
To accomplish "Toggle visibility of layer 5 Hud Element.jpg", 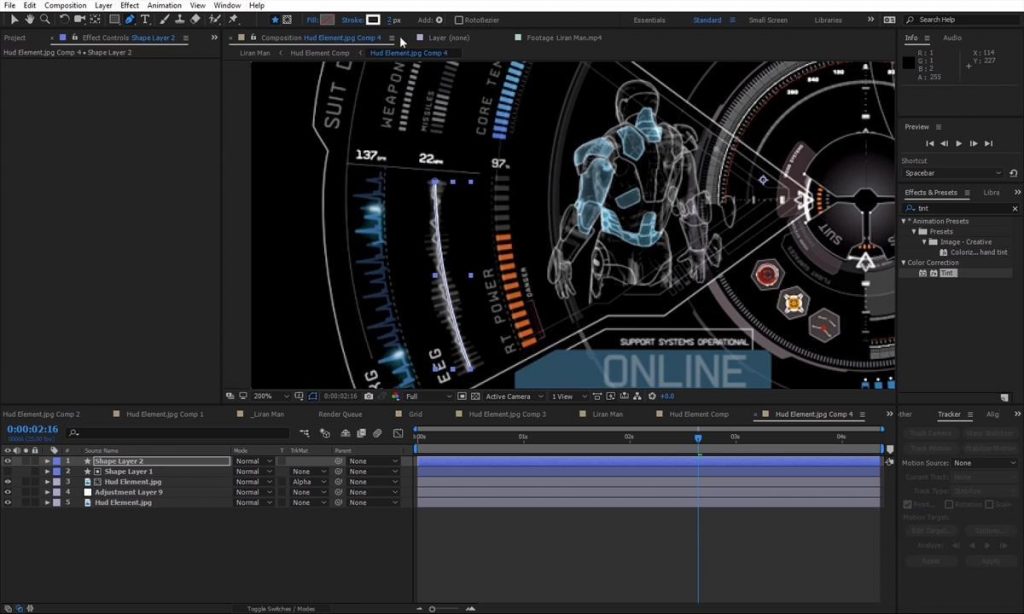I will [x=8, y=503].
